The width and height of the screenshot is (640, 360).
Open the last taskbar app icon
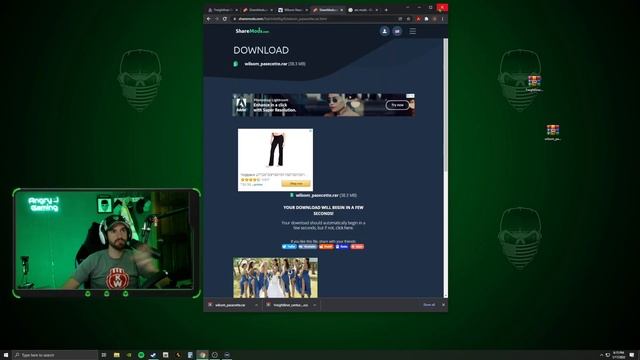click(227, 355)
